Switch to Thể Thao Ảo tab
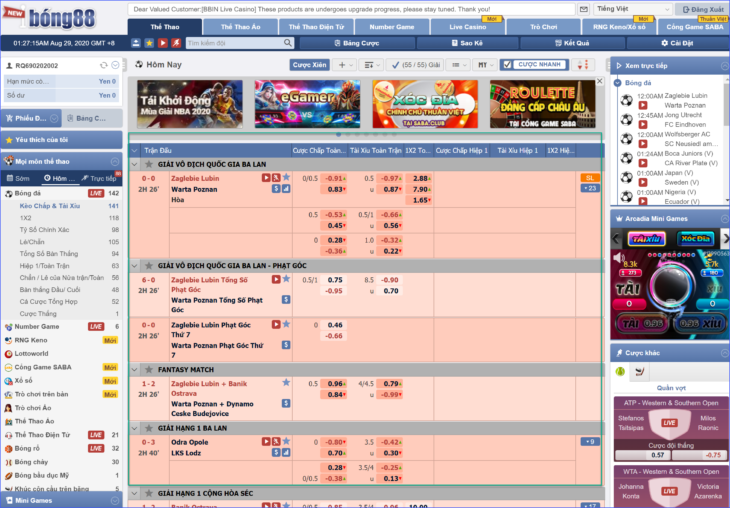The width and height of the screenshot is (730, 508). [x=240, y=27]
